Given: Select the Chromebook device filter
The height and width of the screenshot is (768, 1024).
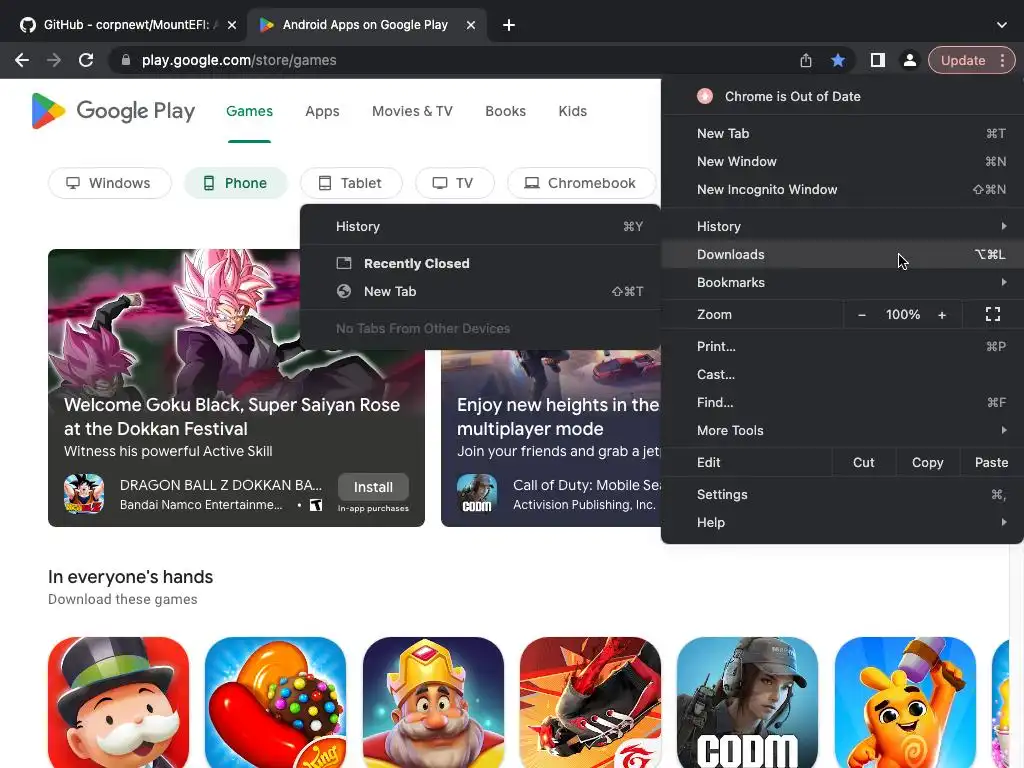Looking at the screenshot, I should (x=581, y=183).
